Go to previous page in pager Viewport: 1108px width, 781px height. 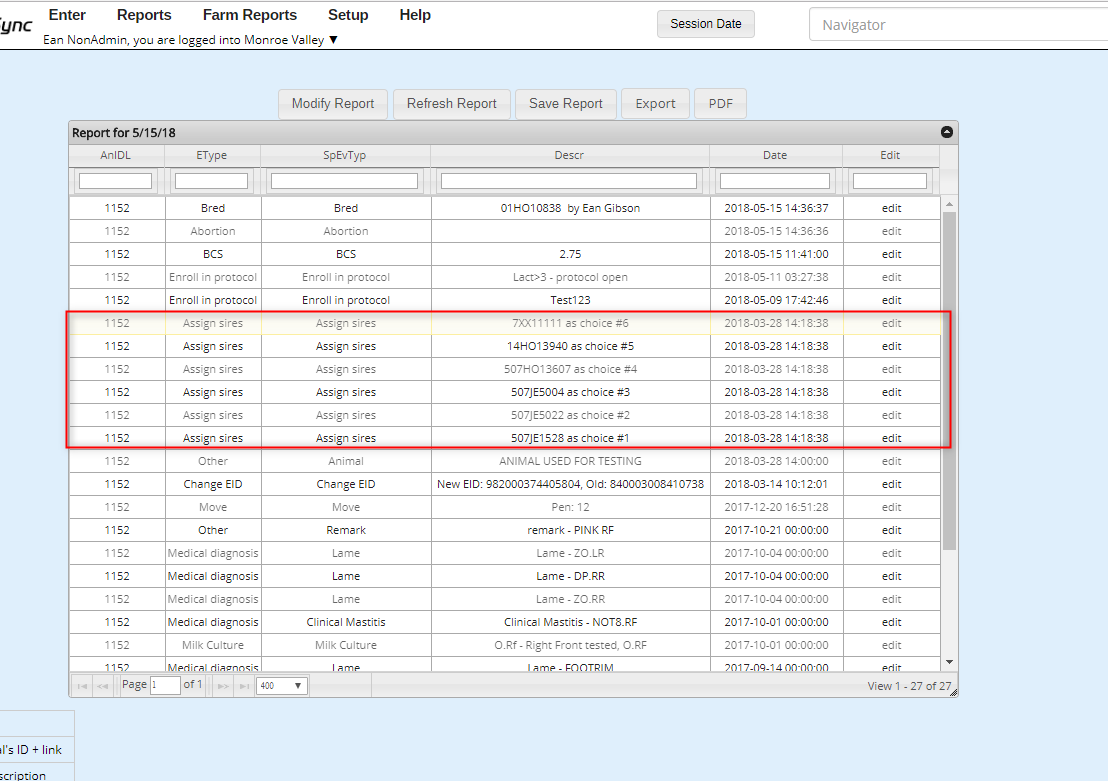[x=103, y=686]
